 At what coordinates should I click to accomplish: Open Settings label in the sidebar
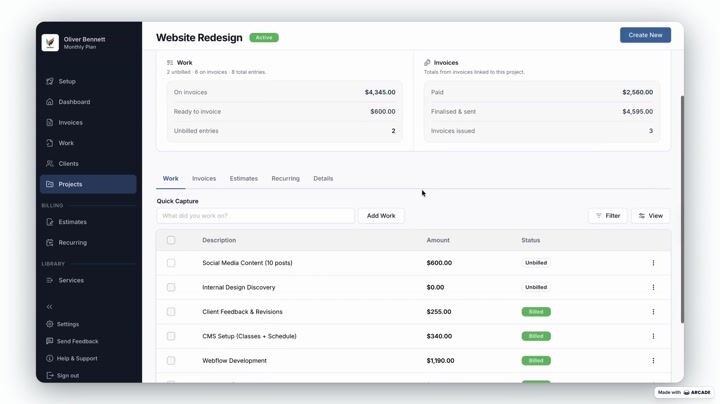pos(68,324)
